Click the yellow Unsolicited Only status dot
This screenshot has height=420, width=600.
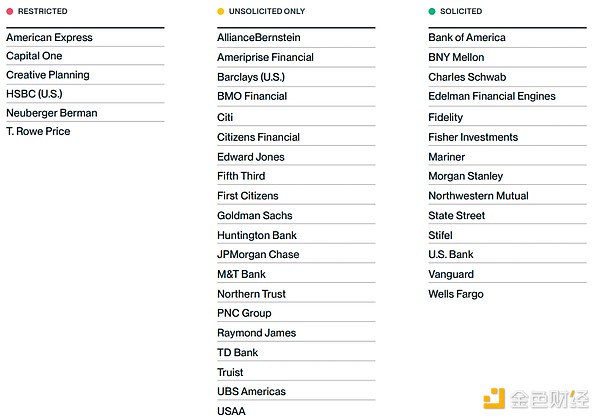coord(221,12)
